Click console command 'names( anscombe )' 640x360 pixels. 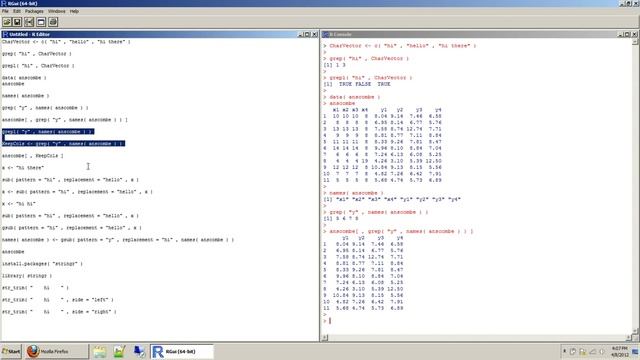pyautogui.click(x=356, y=193)
